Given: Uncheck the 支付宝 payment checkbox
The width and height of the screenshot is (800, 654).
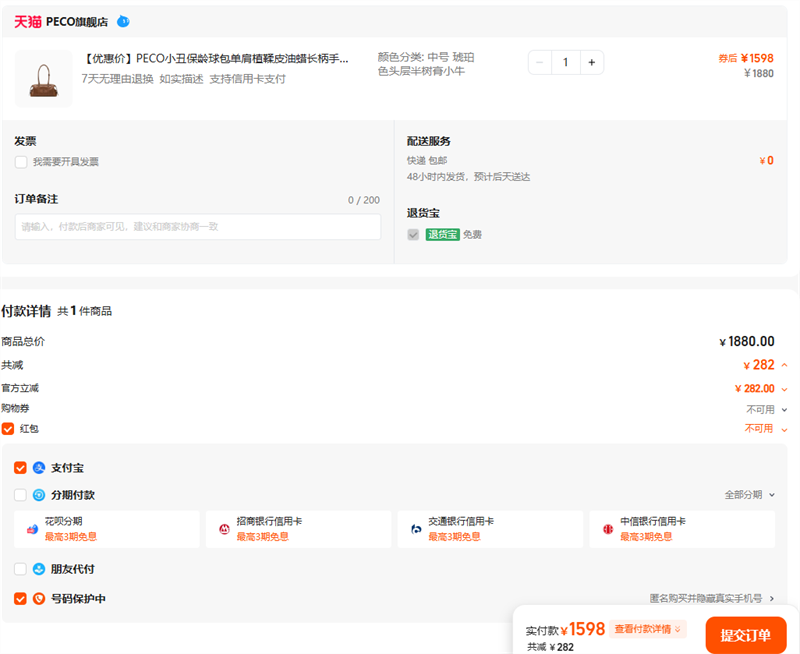Looking at the screenshot, I should pos(21,467).
